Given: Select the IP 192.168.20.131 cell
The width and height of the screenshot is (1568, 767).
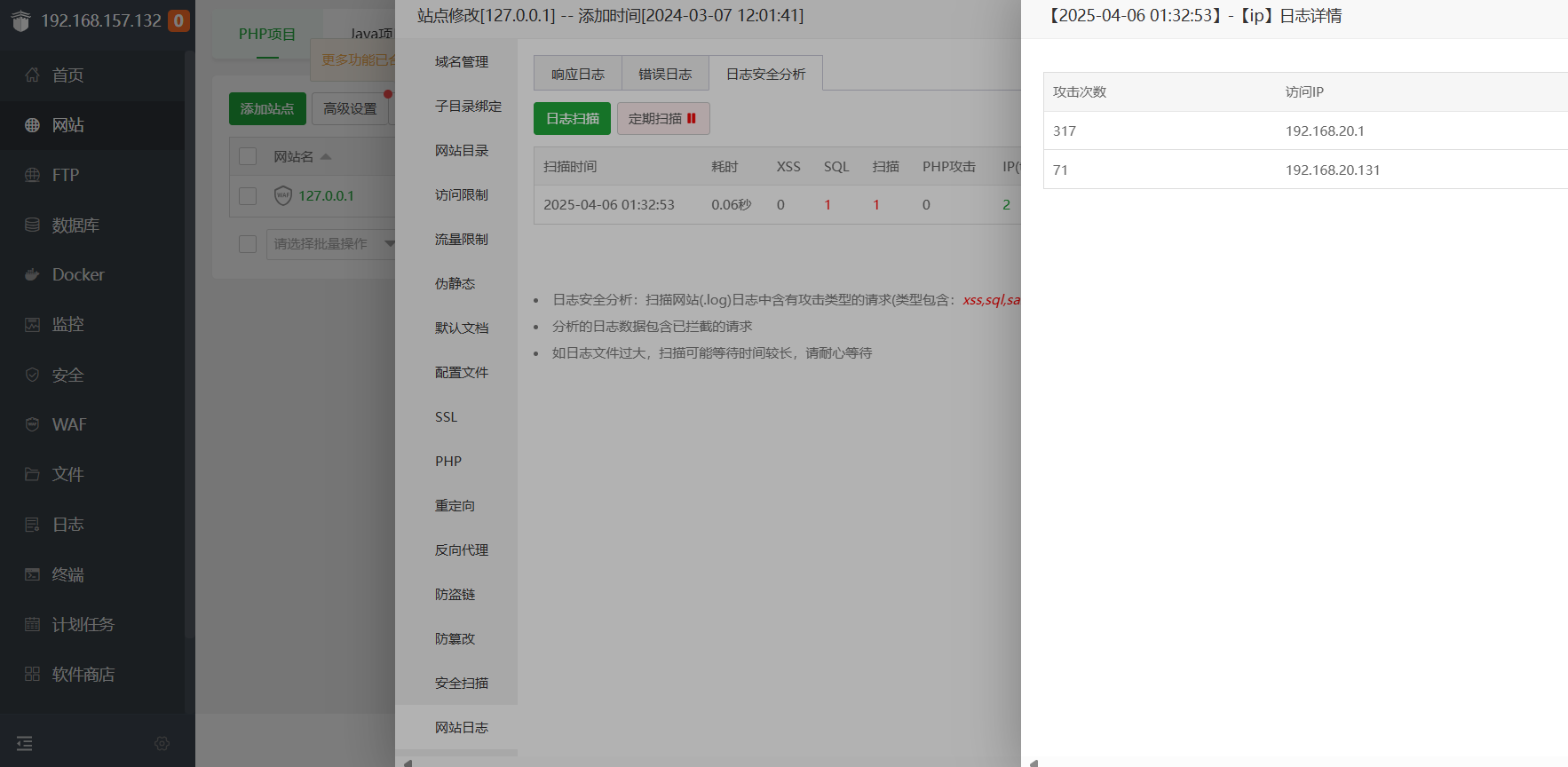Looking at the screenshot, I should coord(1333,170).
